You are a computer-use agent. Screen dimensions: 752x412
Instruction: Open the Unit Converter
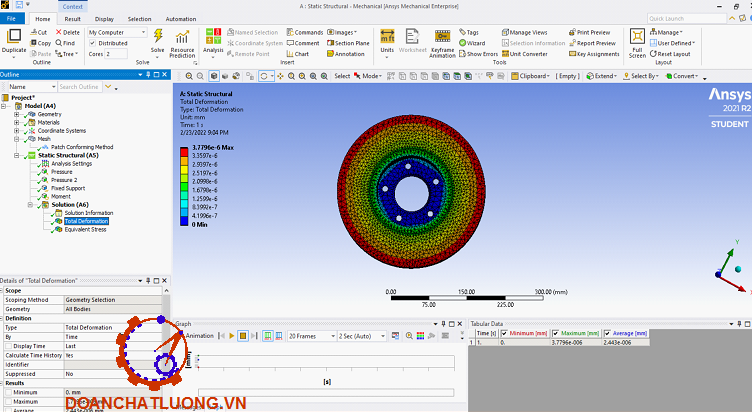(525, 54)
